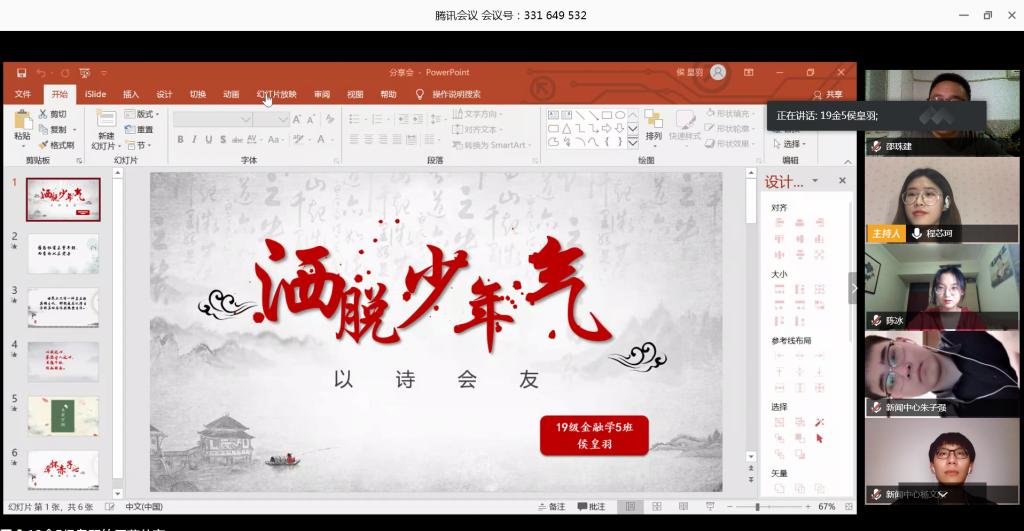Open the Arrange (排列) tool
The height and width of the screenshot is (531, 1024).
point(653,123)
